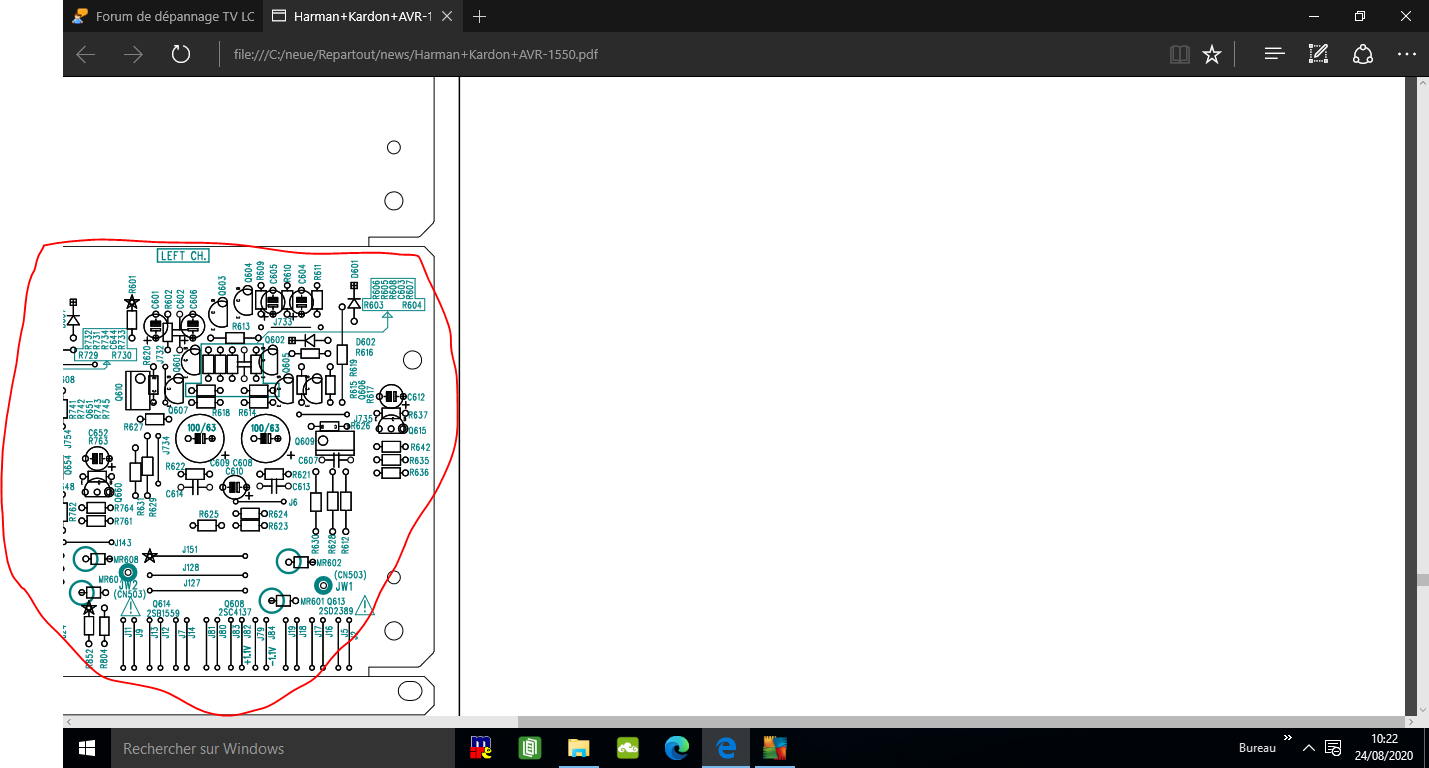
Task: Click the vertical scrollbar up arrow
Action: pyautogui.click(x=1422, y=84)
